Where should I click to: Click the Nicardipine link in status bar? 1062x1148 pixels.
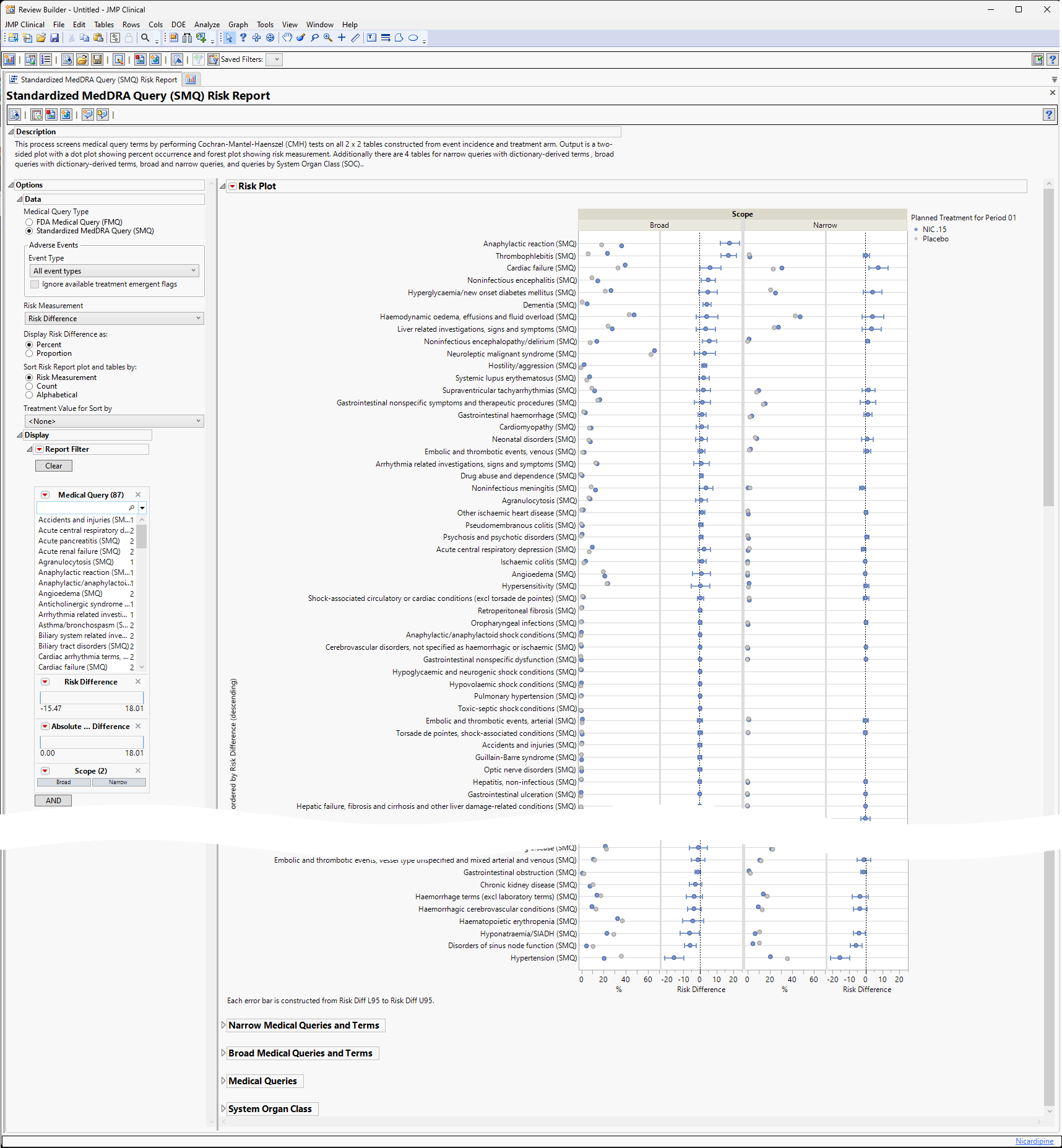[1034, 1141]
